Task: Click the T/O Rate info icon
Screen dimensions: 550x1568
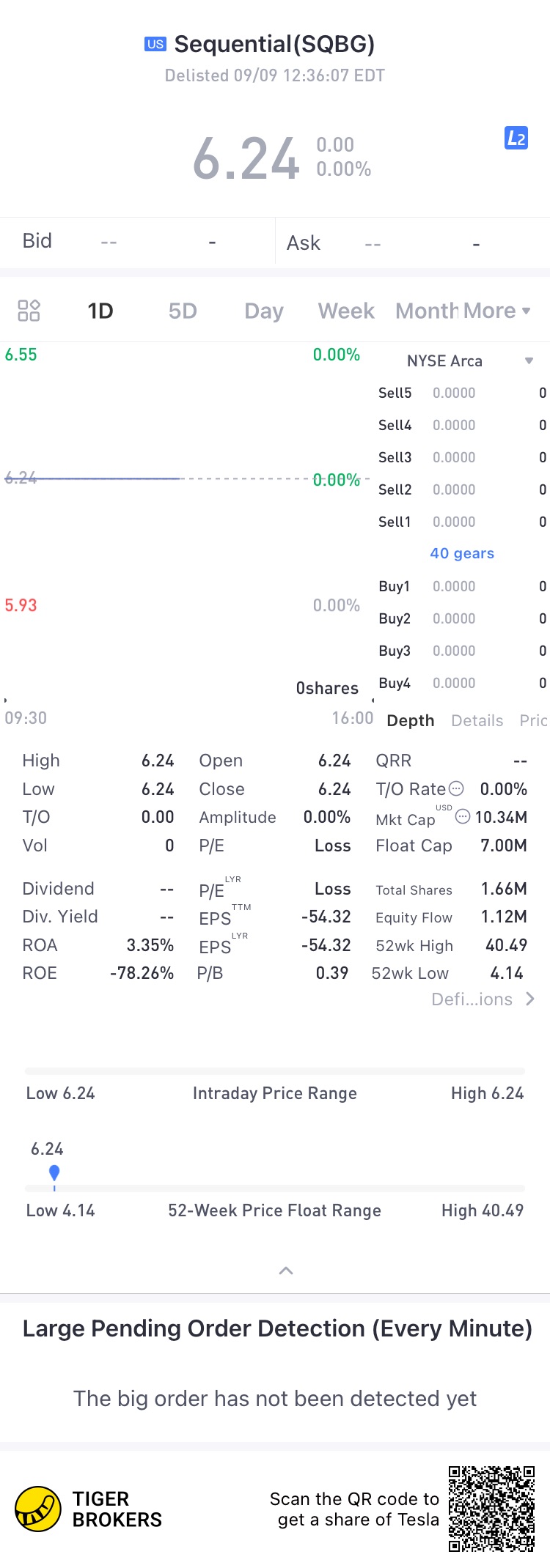Action: tap(456, 788)
